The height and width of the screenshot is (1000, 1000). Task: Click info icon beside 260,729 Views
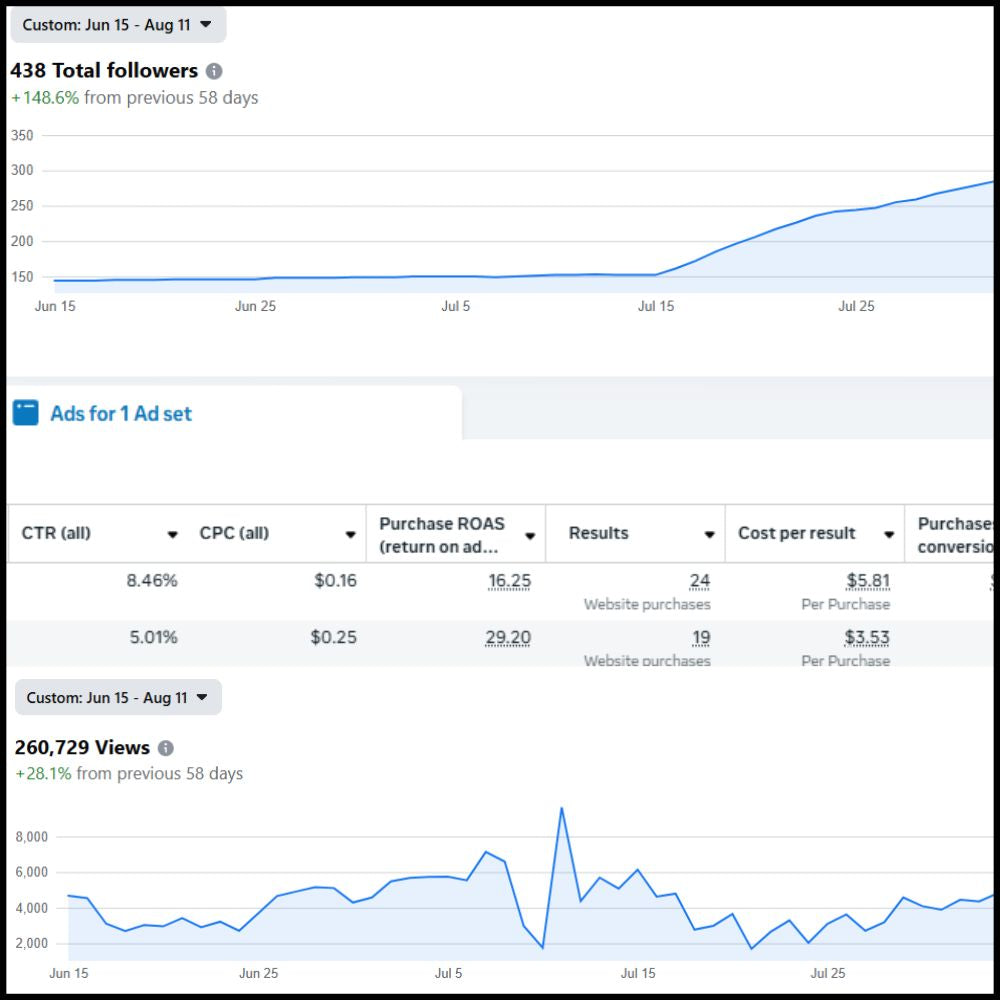coord(166,748)
